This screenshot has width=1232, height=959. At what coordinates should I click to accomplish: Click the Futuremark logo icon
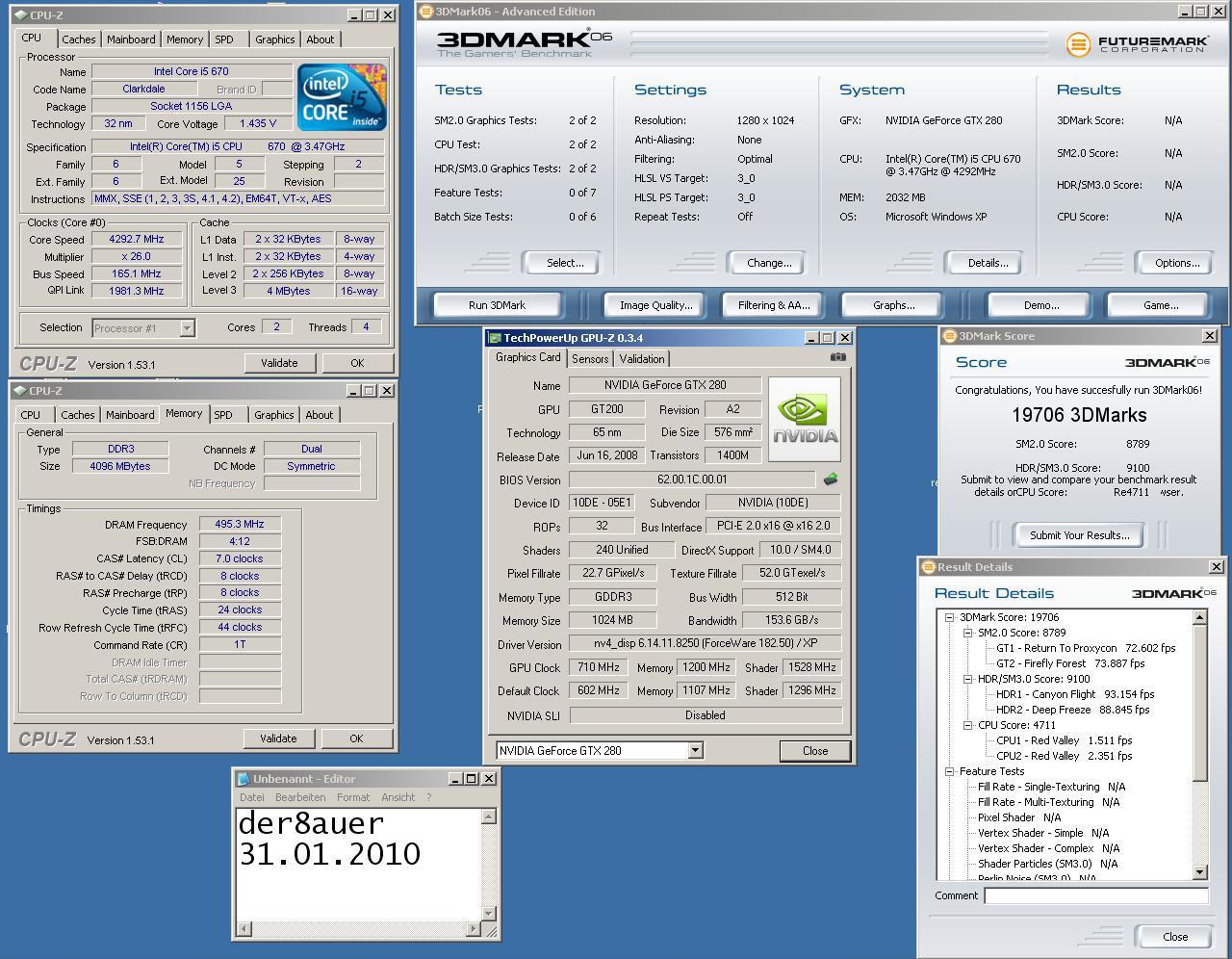pyautogui.click(x=1078, y=44)
